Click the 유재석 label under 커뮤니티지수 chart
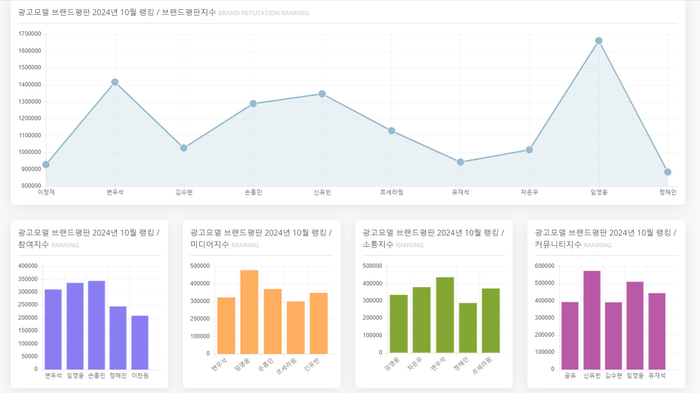 (657, 376)
